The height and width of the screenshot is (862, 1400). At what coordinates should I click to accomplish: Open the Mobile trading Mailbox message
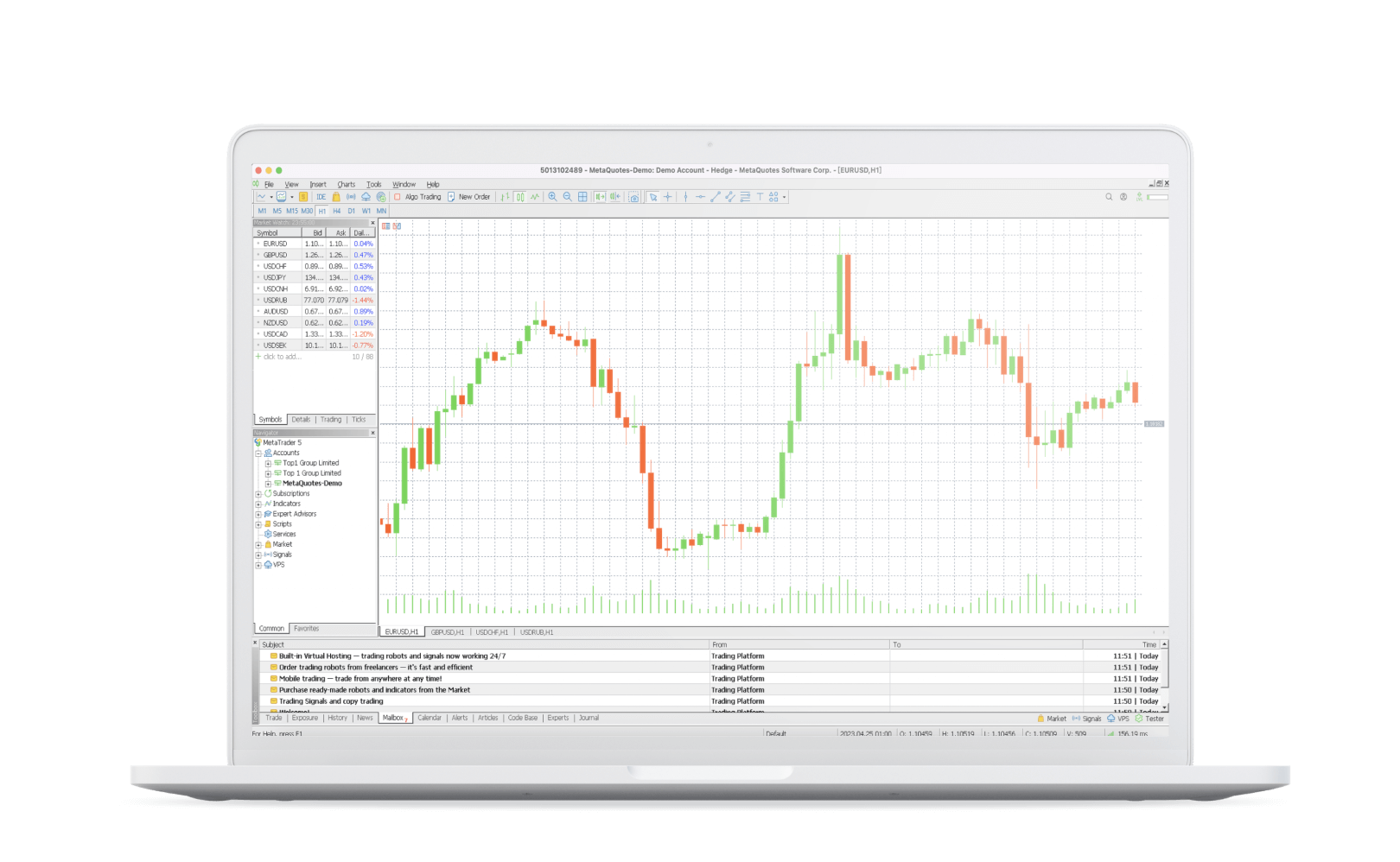click(x=363, y=678)
